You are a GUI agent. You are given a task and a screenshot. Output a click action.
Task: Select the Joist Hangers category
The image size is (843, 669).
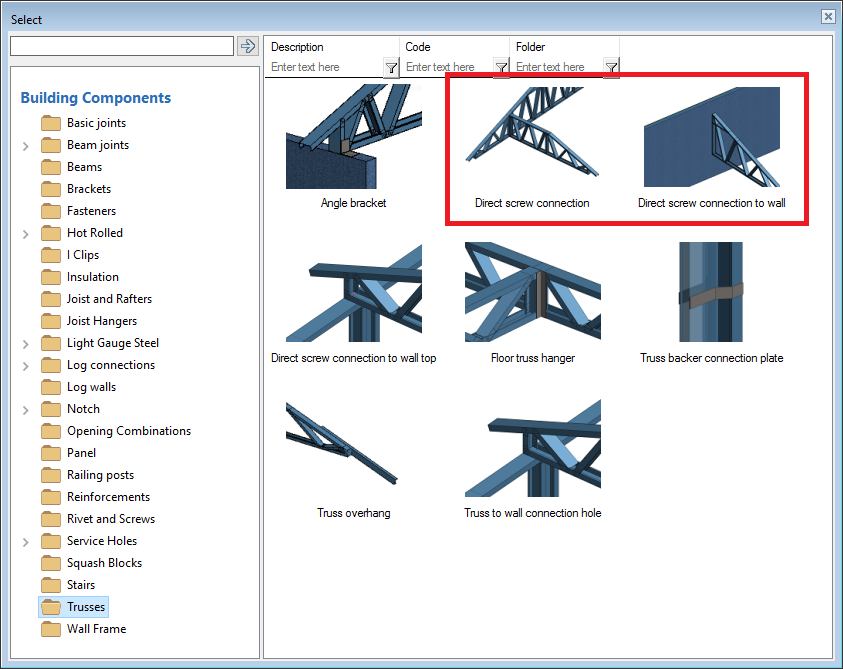(x=103, y=320)
